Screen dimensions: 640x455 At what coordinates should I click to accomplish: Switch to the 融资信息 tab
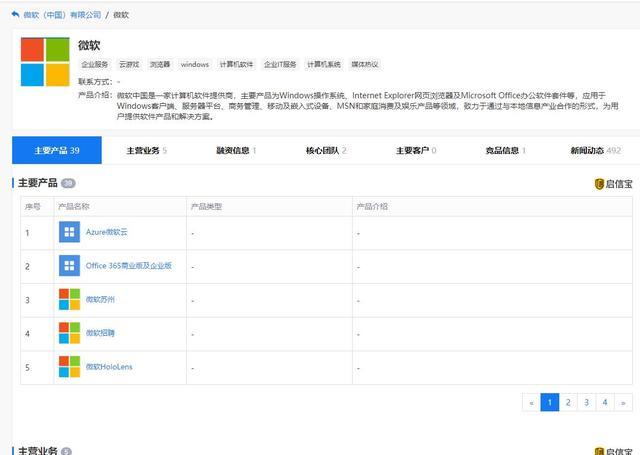click(x=236, y=151)
